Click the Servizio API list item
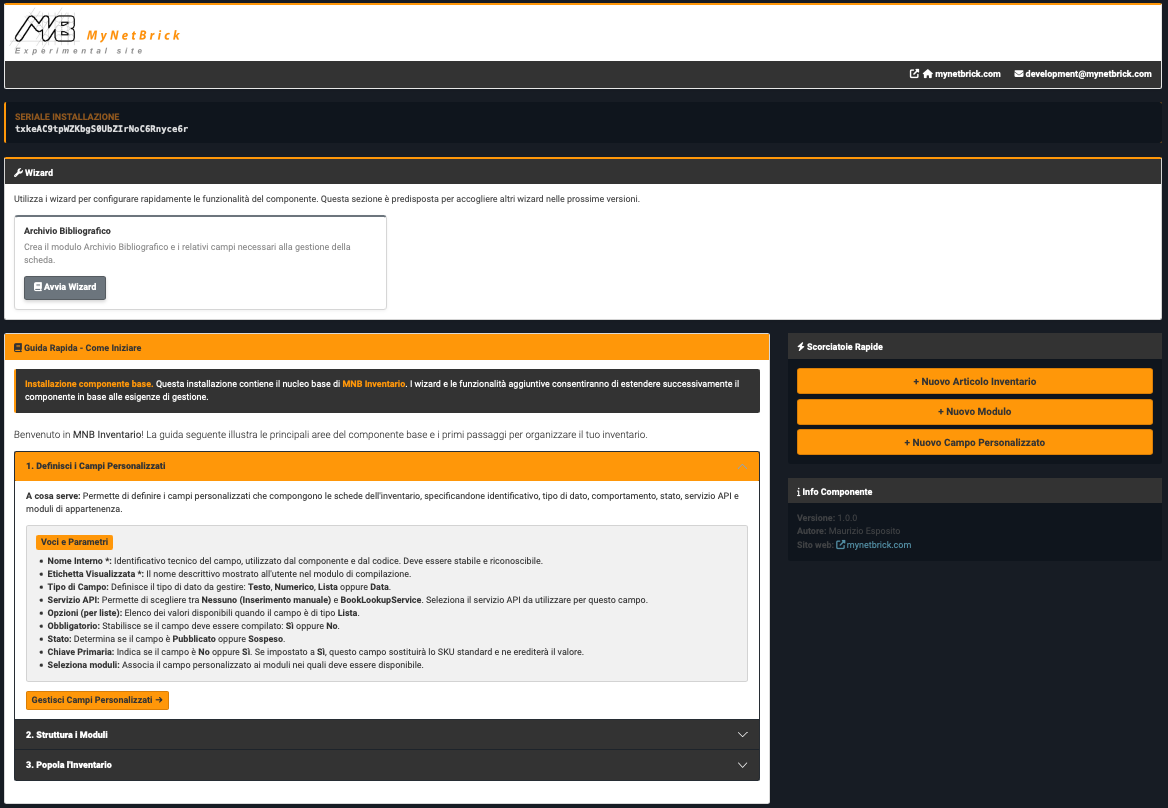This screenshot has height=808, width=1168. [x=348, y=600]
